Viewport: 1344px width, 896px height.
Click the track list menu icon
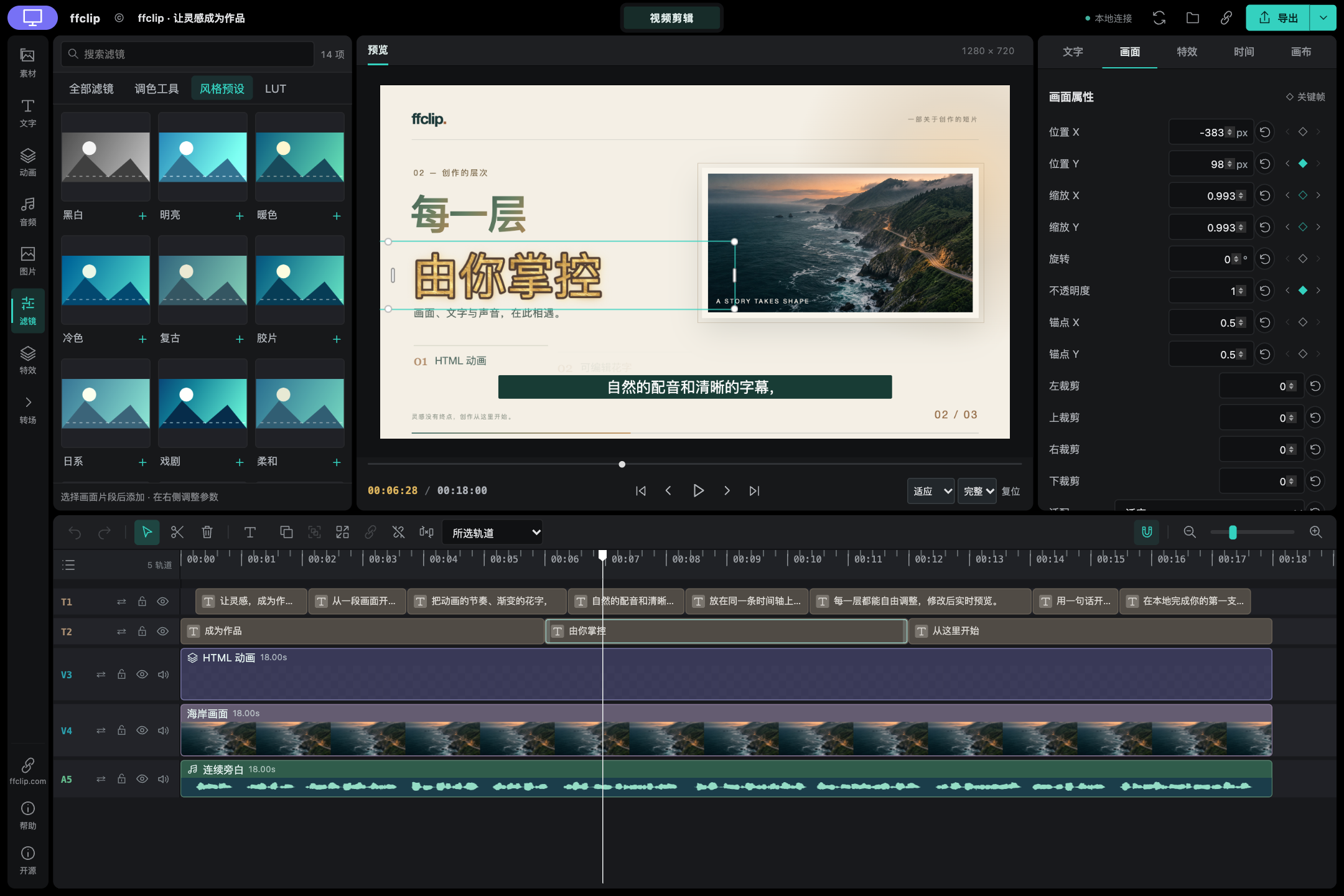(x=68, y=565)
